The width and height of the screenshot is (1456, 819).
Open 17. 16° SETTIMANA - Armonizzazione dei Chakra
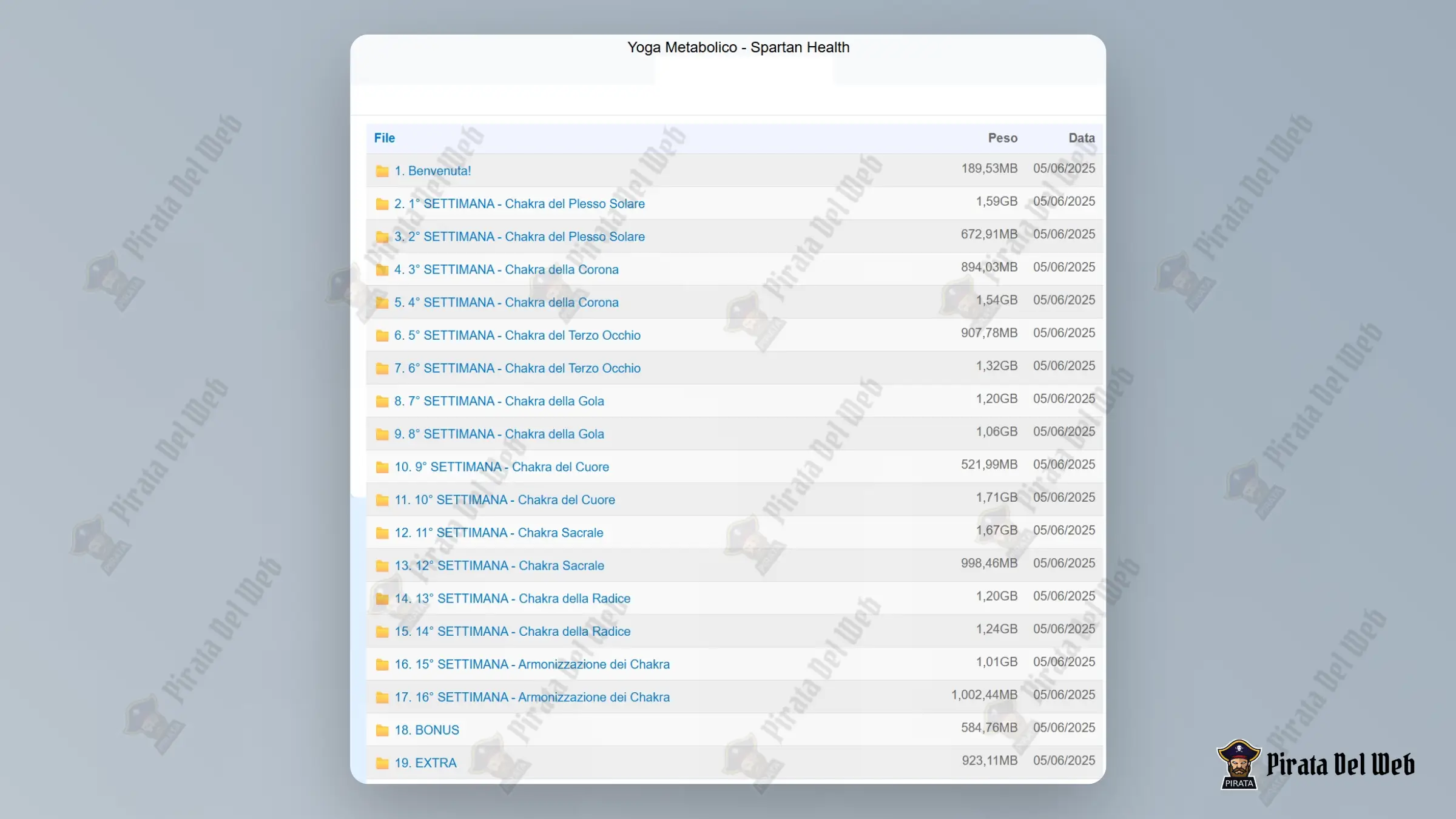pyautogui.click(x=532, y=697)
